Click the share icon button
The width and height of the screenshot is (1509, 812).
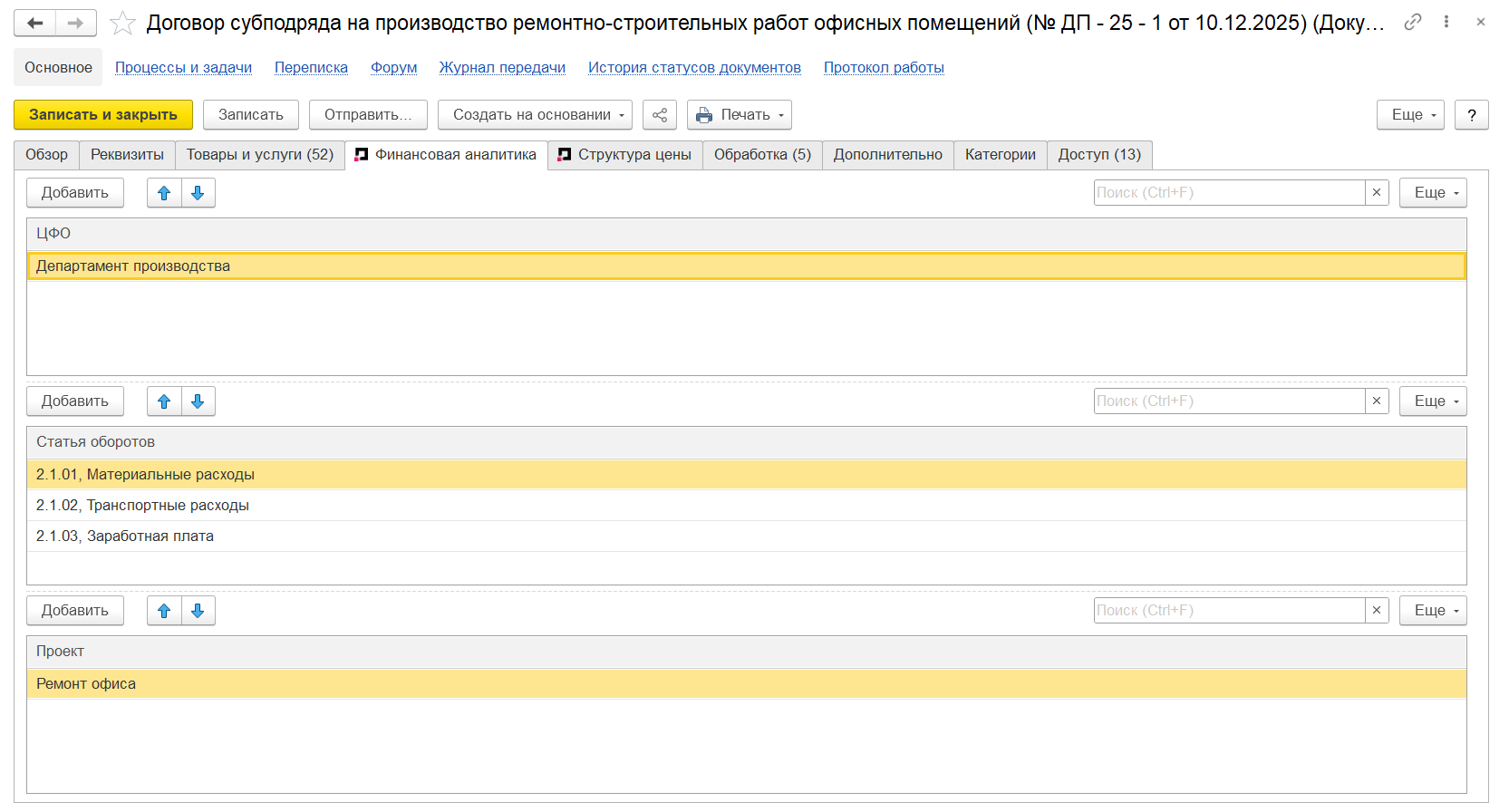pos(660,115)
